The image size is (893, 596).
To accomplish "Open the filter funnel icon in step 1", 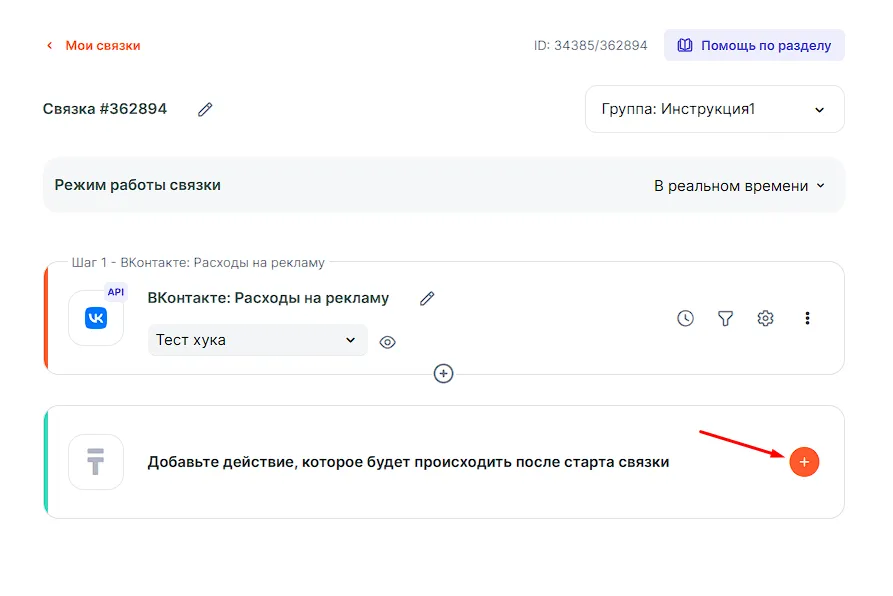I will click(x=726, y=318).
